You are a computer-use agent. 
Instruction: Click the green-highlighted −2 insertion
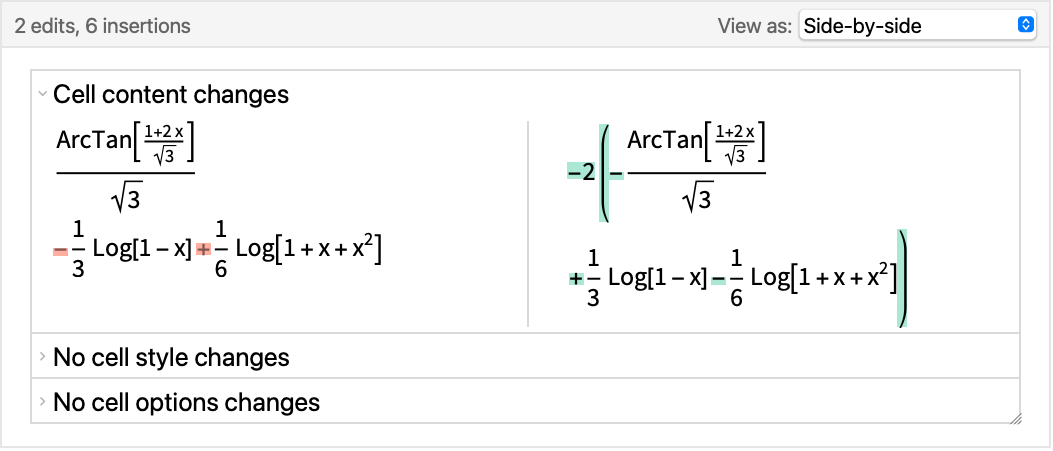tap(581, 174)
